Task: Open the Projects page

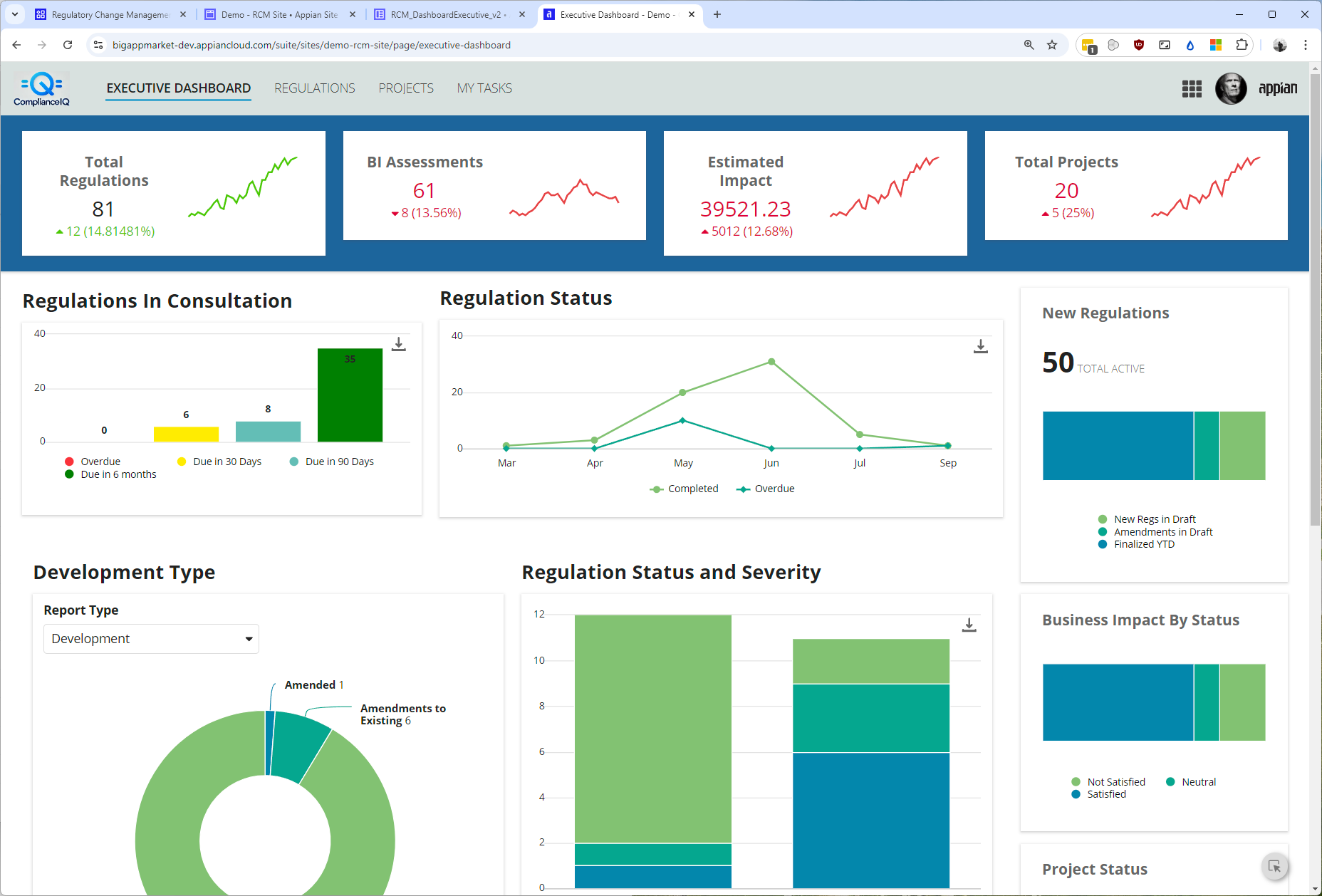Action: pyautogui.click(x=406, y=88)
